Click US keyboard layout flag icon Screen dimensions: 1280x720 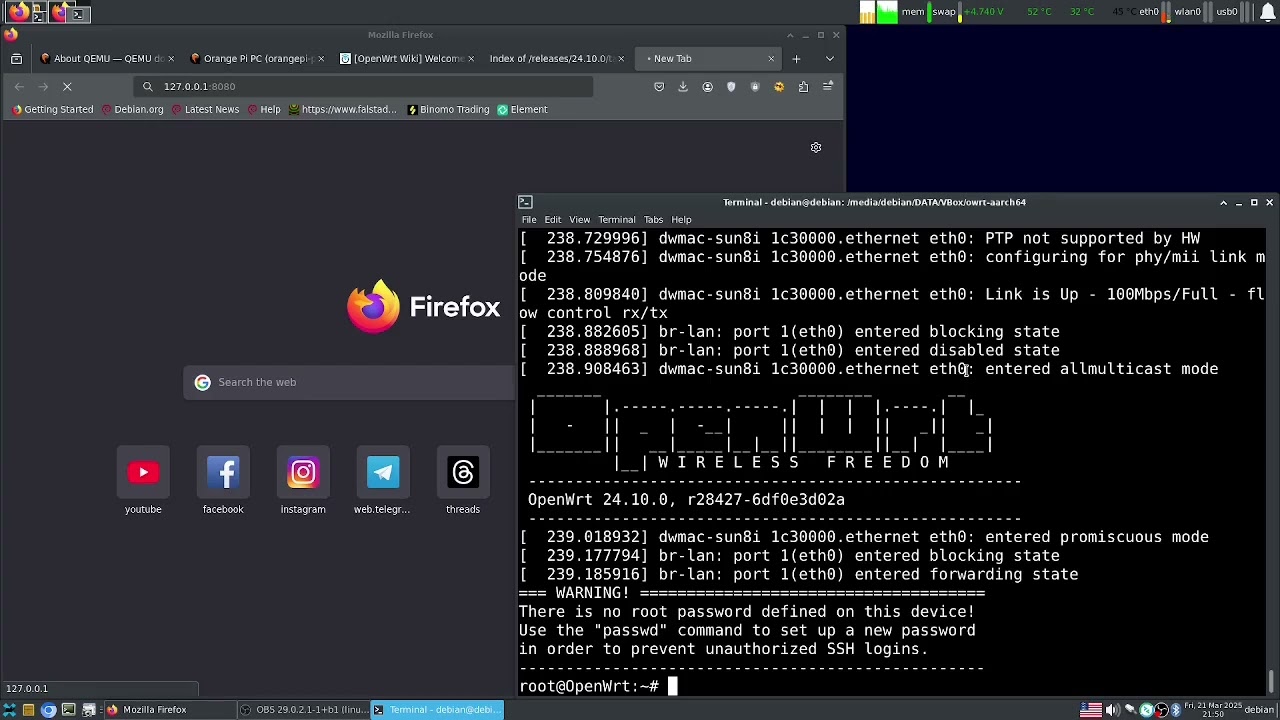[x=1091, y=710]
